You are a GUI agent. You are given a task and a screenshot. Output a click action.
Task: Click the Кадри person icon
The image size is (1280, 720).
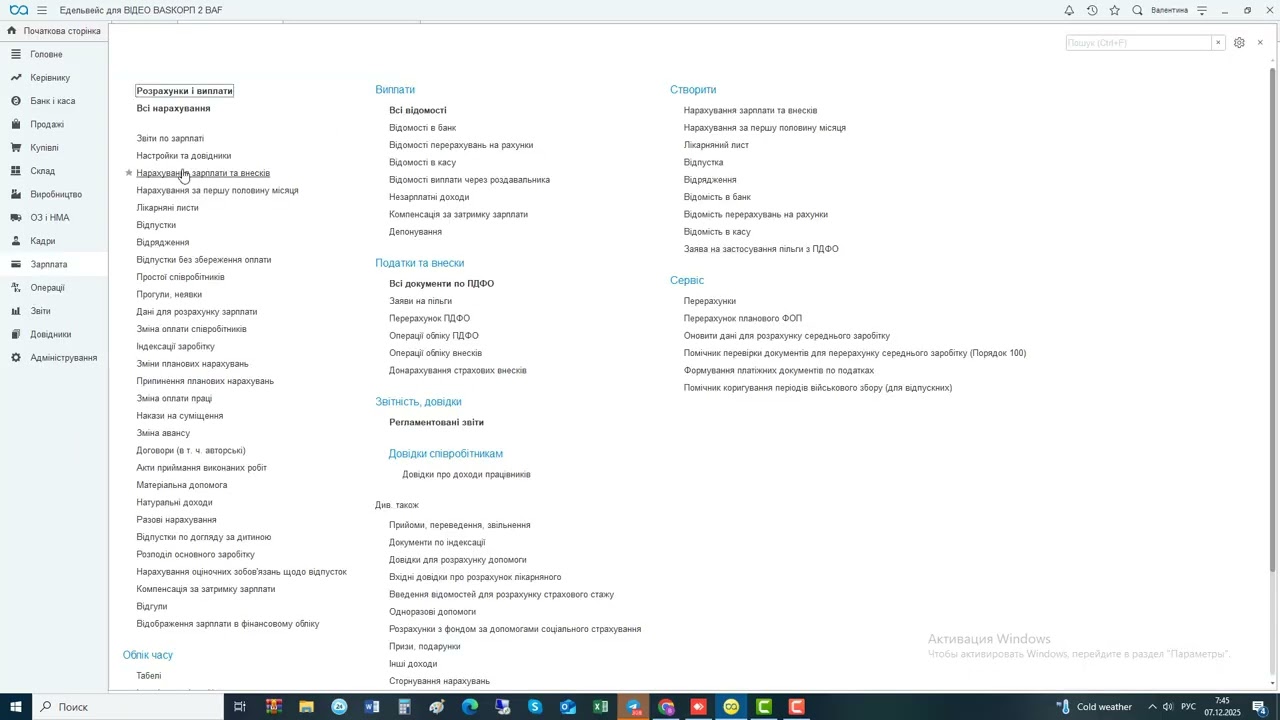pos(16,241)
